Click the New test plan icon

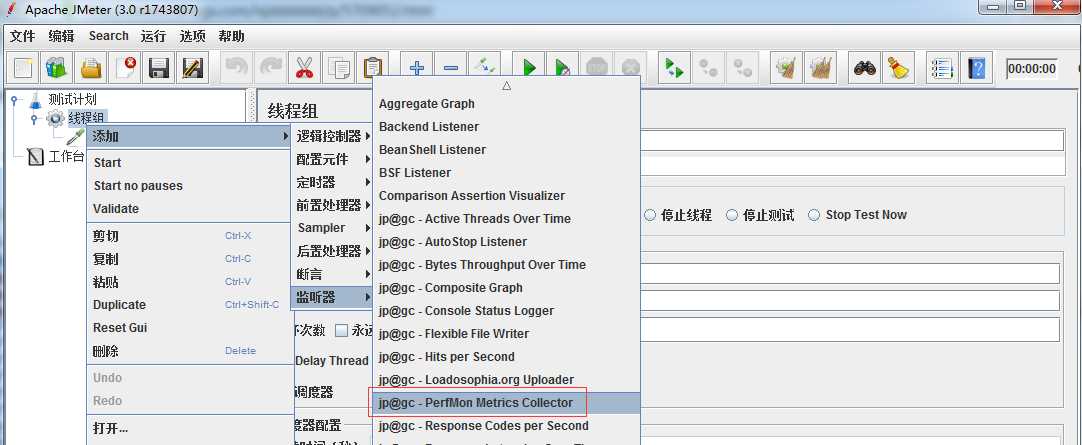click(23, 68)
